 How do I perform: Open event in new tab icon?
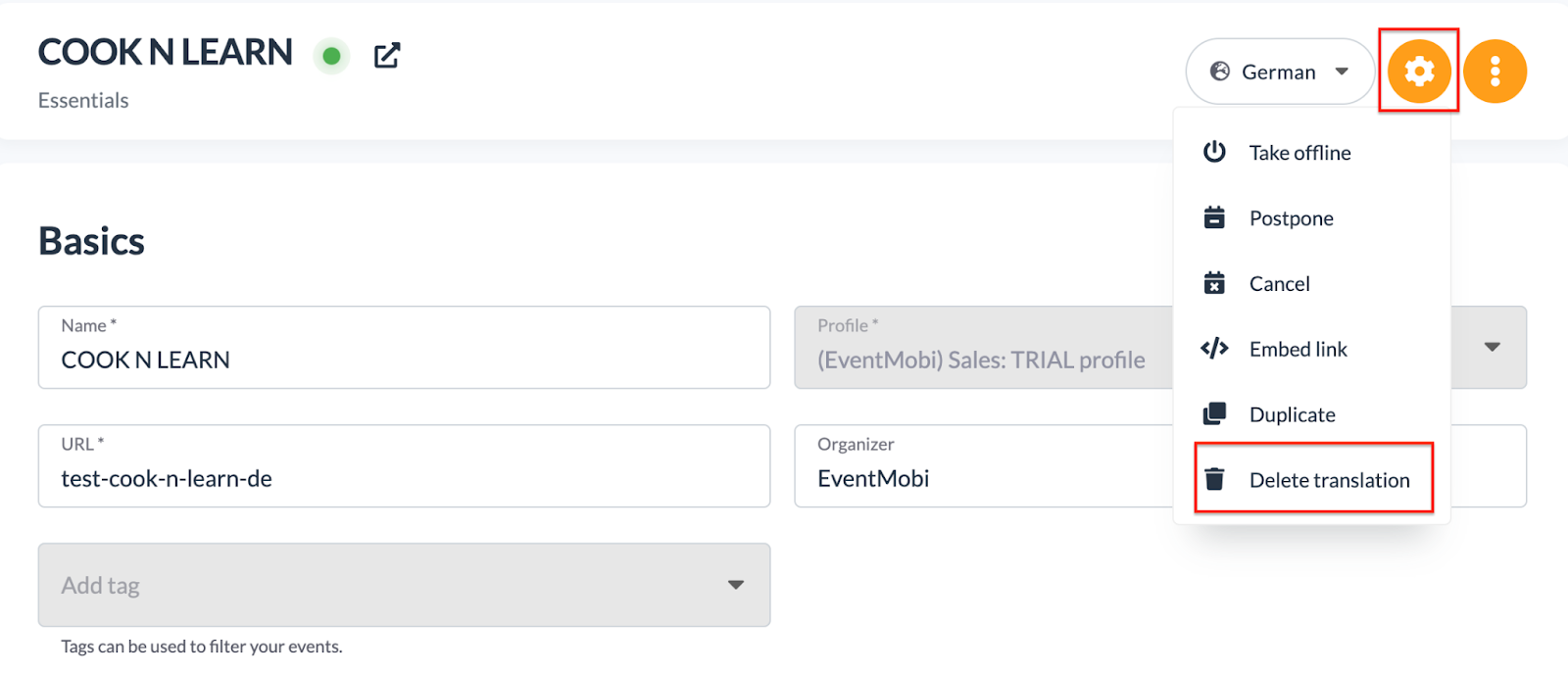coord(387,56)
